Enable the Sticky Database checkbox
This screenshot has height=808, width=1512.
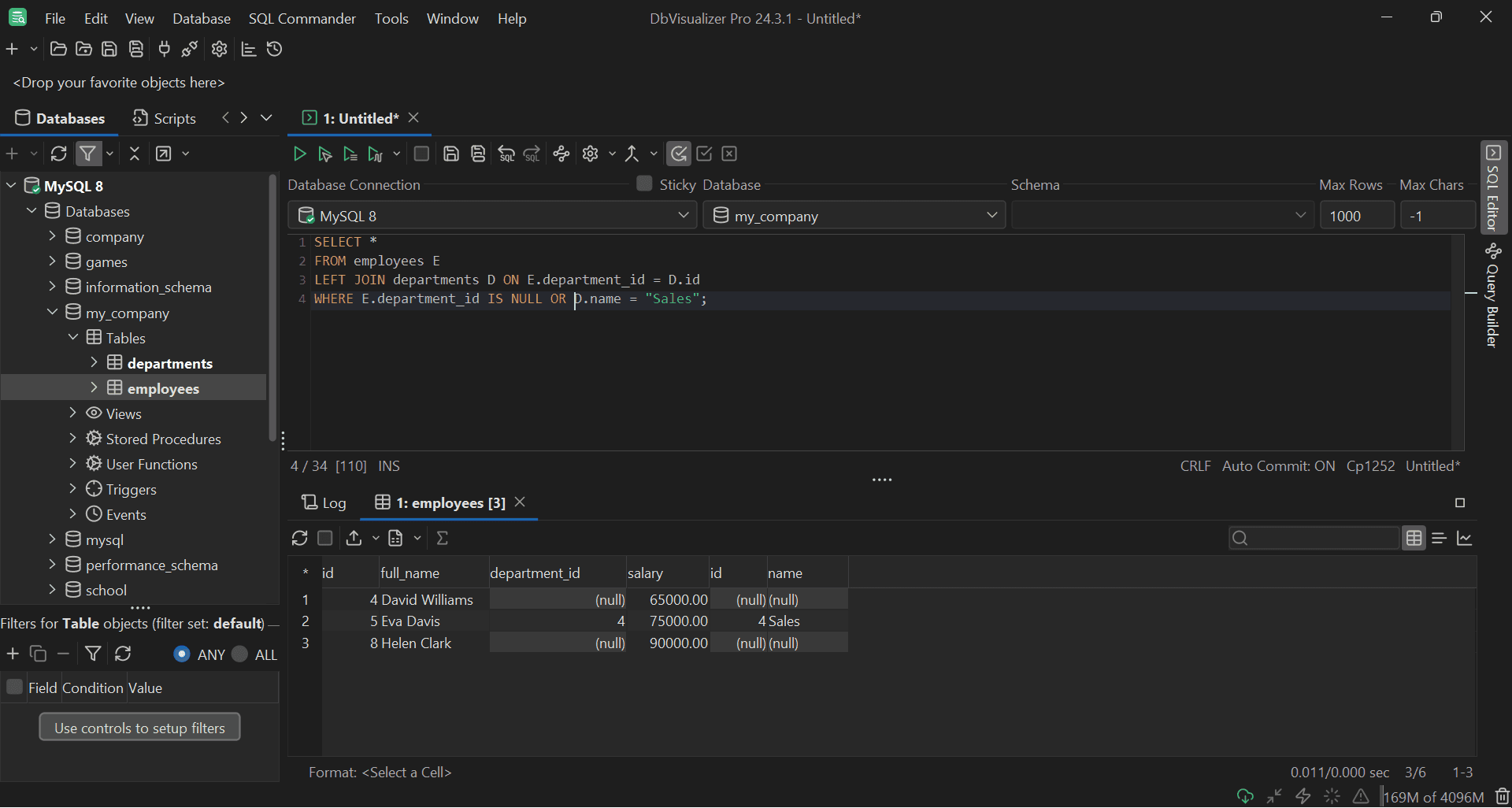644,183
